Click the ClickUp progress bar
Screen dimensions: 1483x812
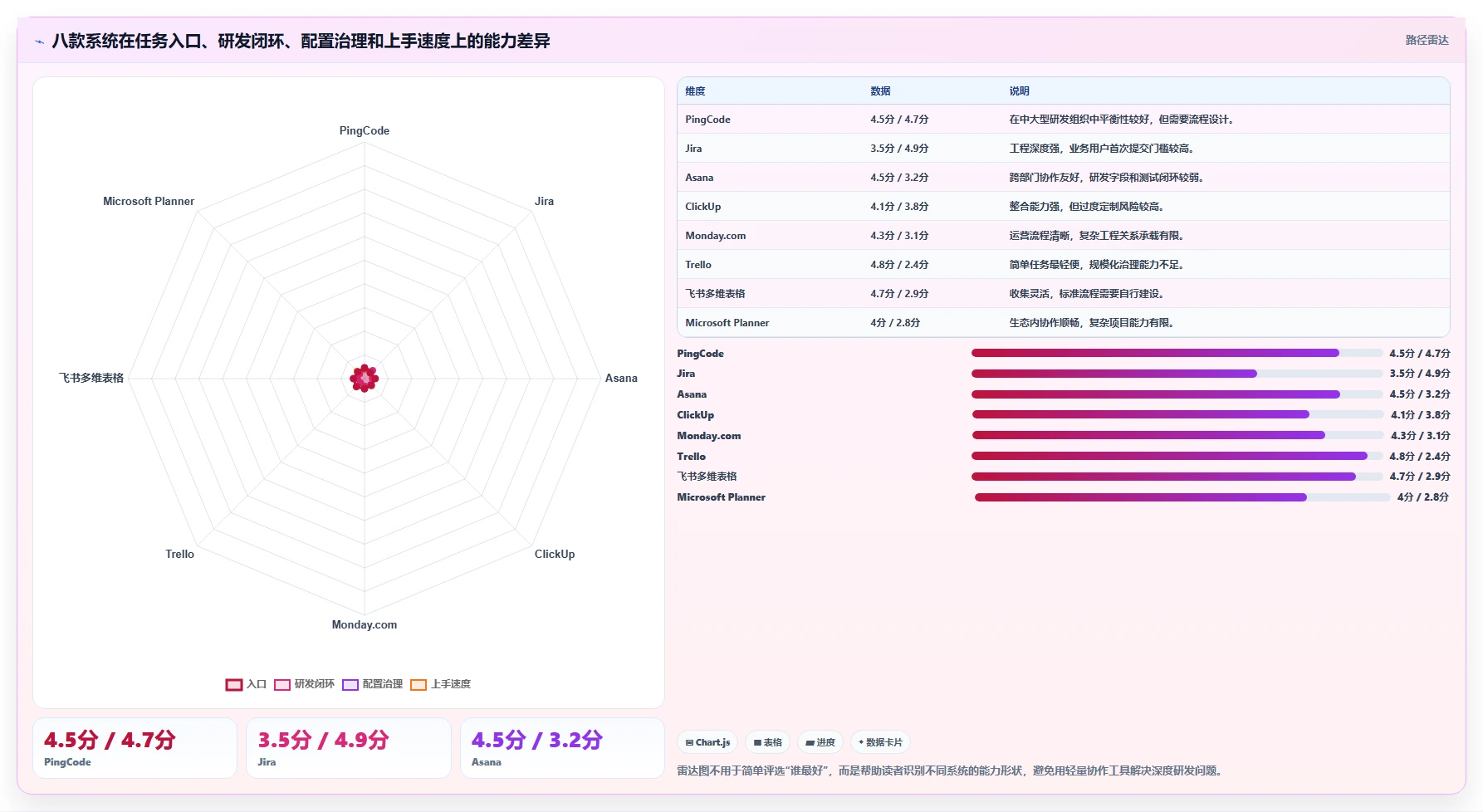coord(1177,414)
